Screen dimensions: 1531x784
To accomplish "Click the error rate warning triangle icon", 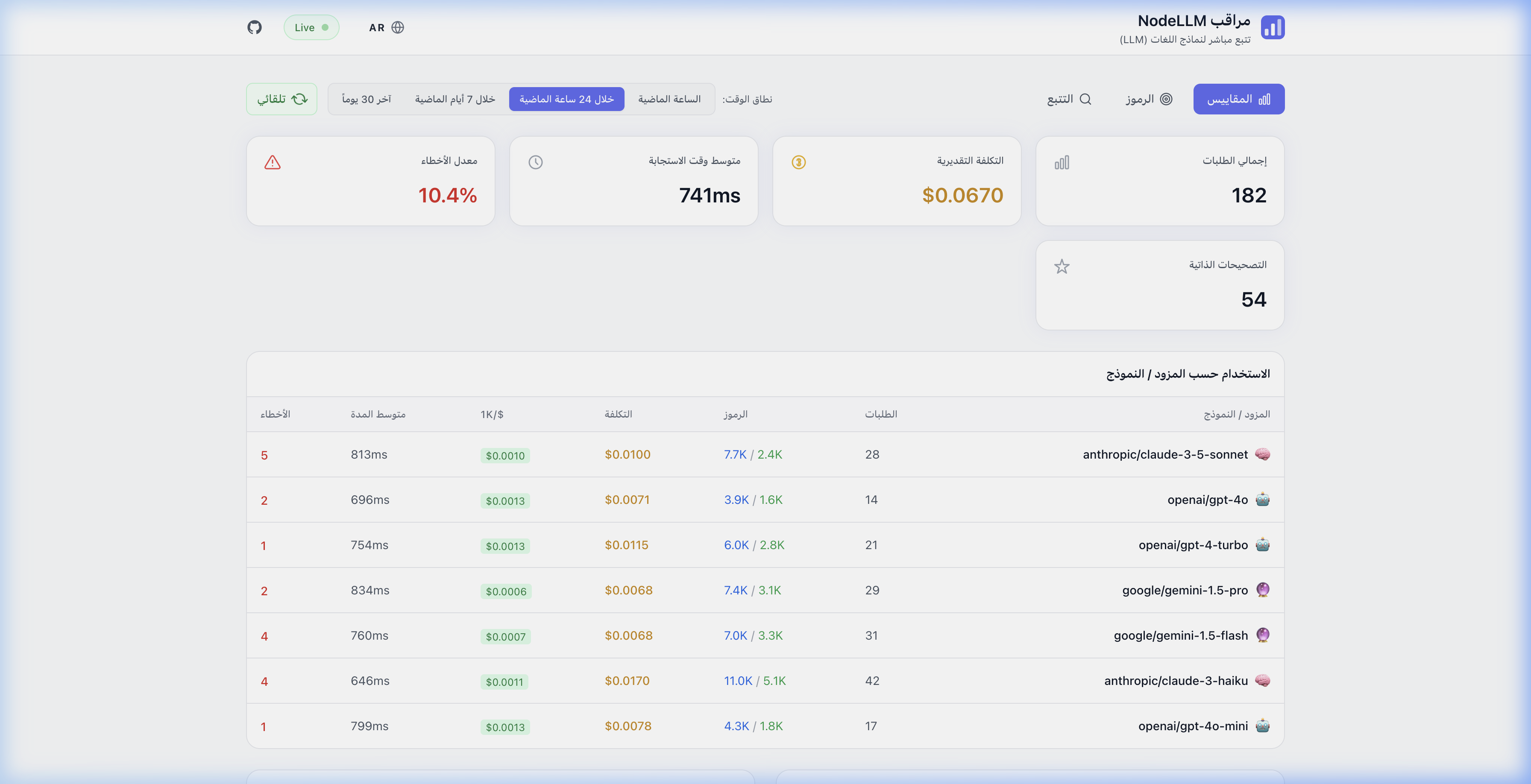I will tap(272, 162).
